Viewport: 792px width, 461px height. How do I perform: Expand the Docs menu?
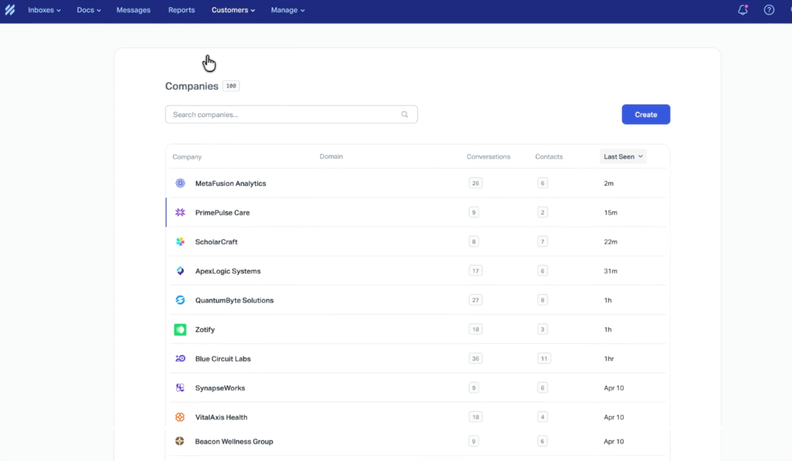coord(88,10)
